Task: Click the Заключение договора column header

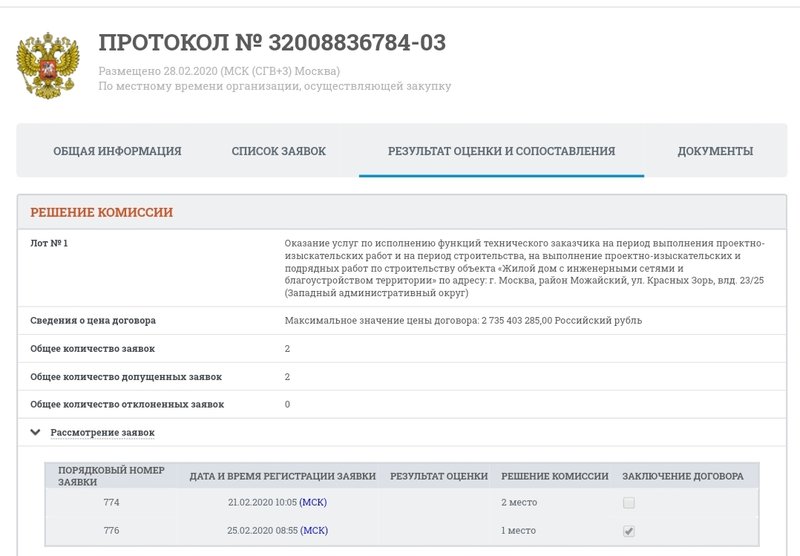Action: click(682, 476)
